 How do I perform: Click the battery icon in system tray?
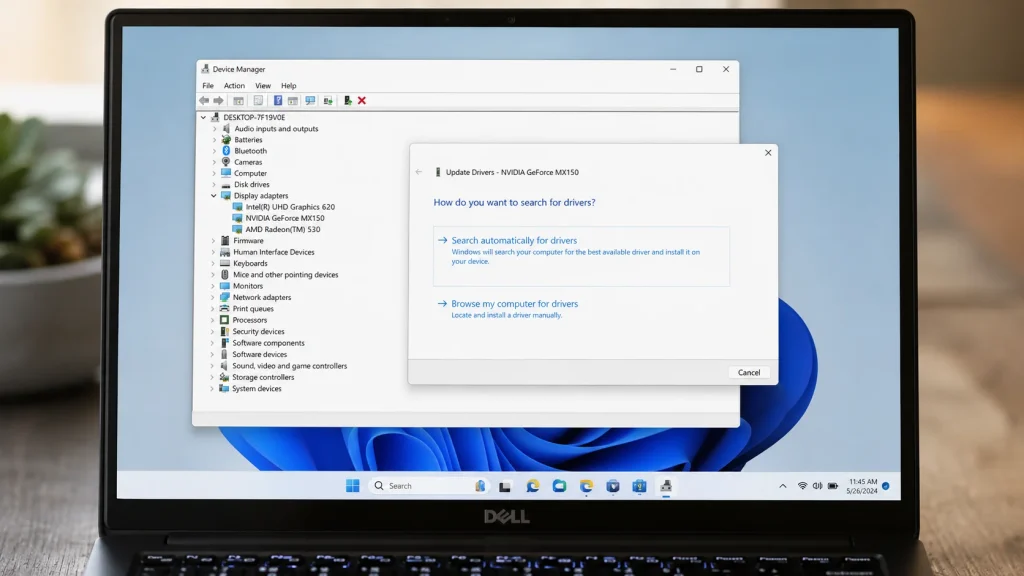point(833,486)
